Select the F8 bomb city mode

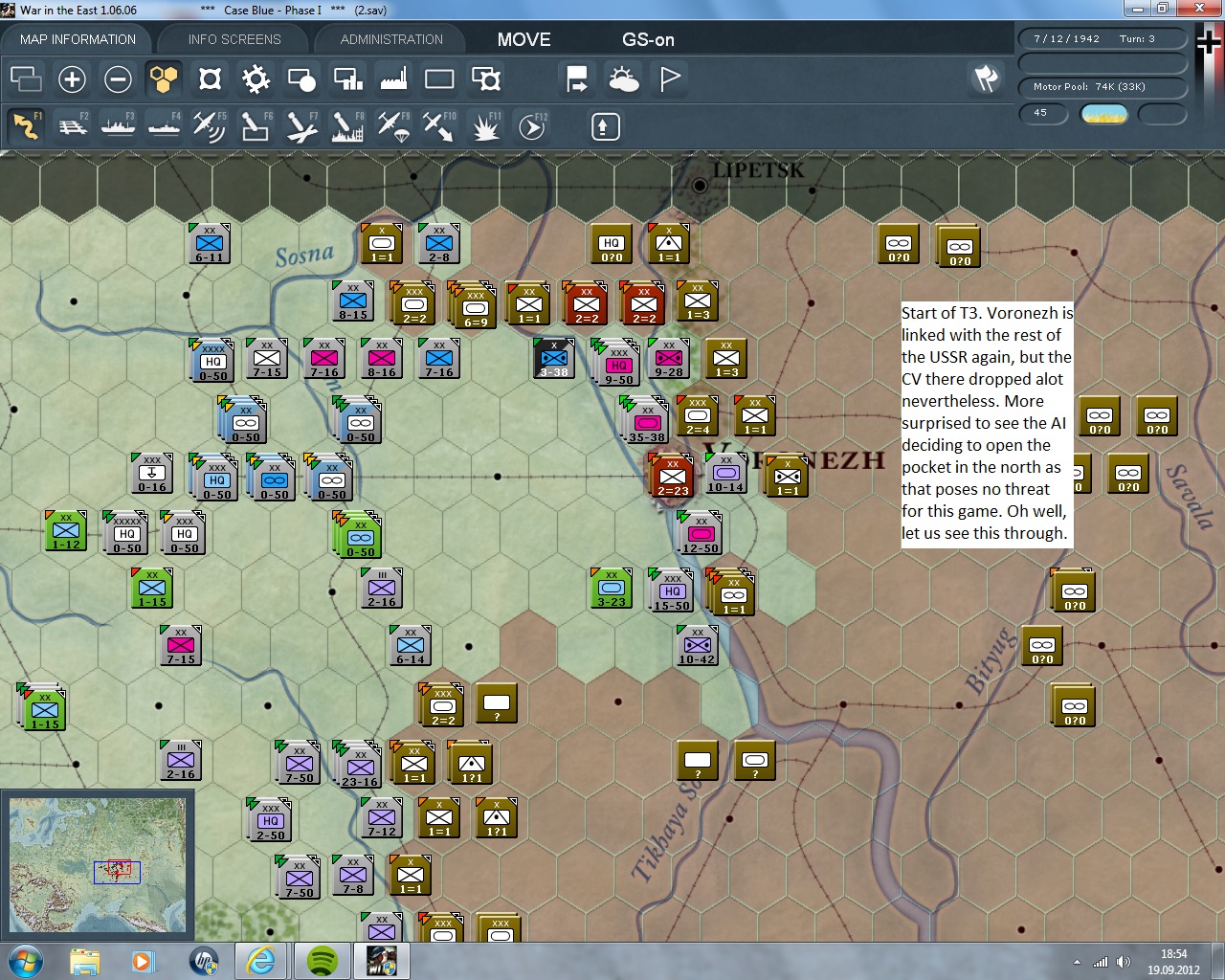(x=347, y=126)
